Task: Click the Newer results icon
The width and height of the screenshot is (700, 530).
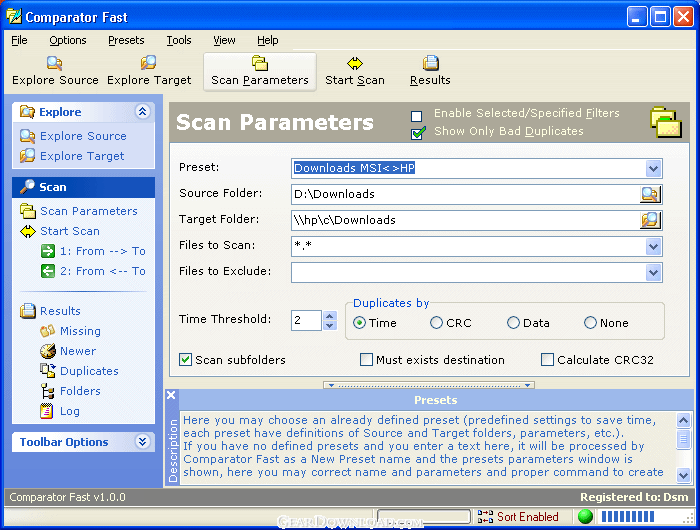Action: [47, 351]
